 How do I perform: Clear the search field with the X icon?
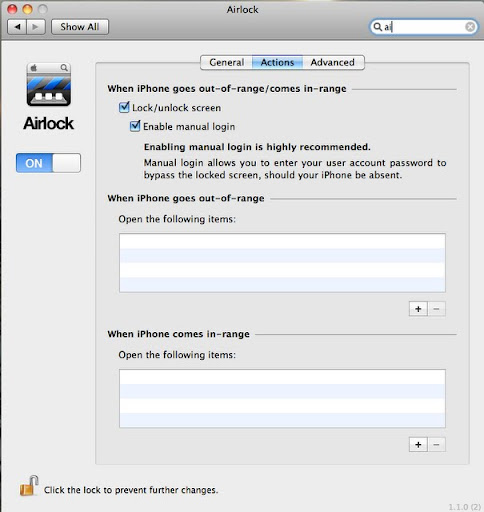point(470,27)
